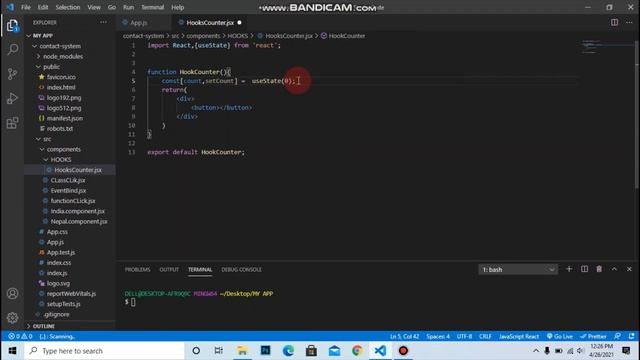Change UTF-8 file encoding
Screen dimensions: 640x360
464,336
